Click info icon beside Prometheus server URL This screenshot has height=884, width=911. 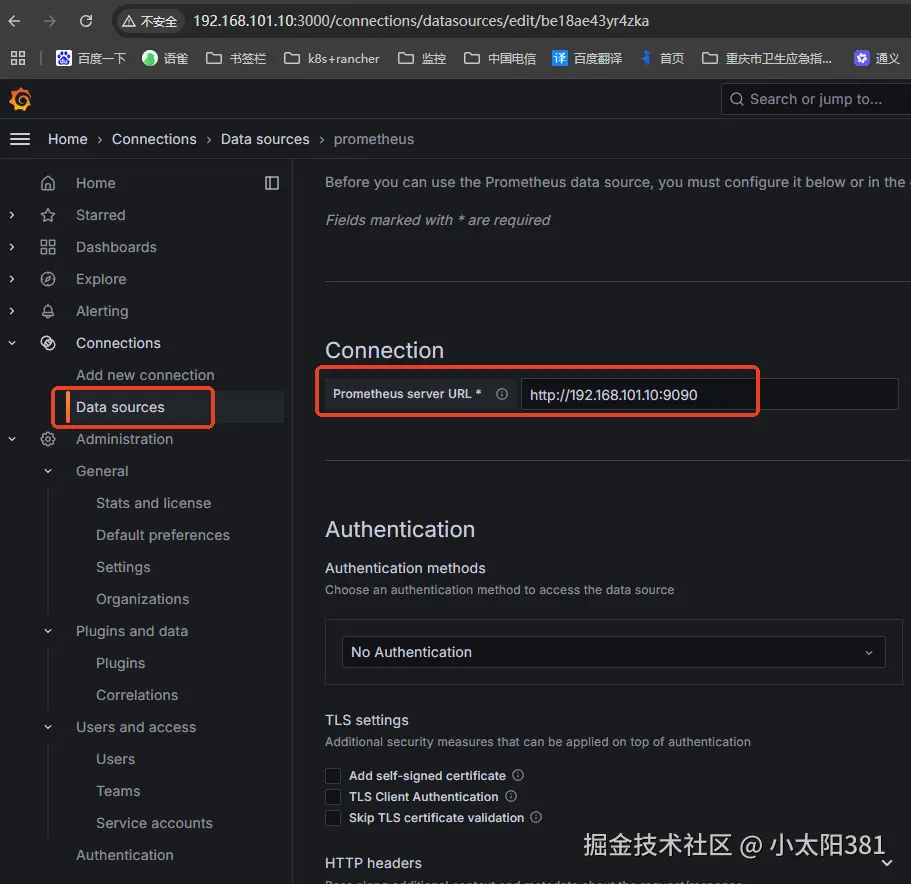click(502, 394)
